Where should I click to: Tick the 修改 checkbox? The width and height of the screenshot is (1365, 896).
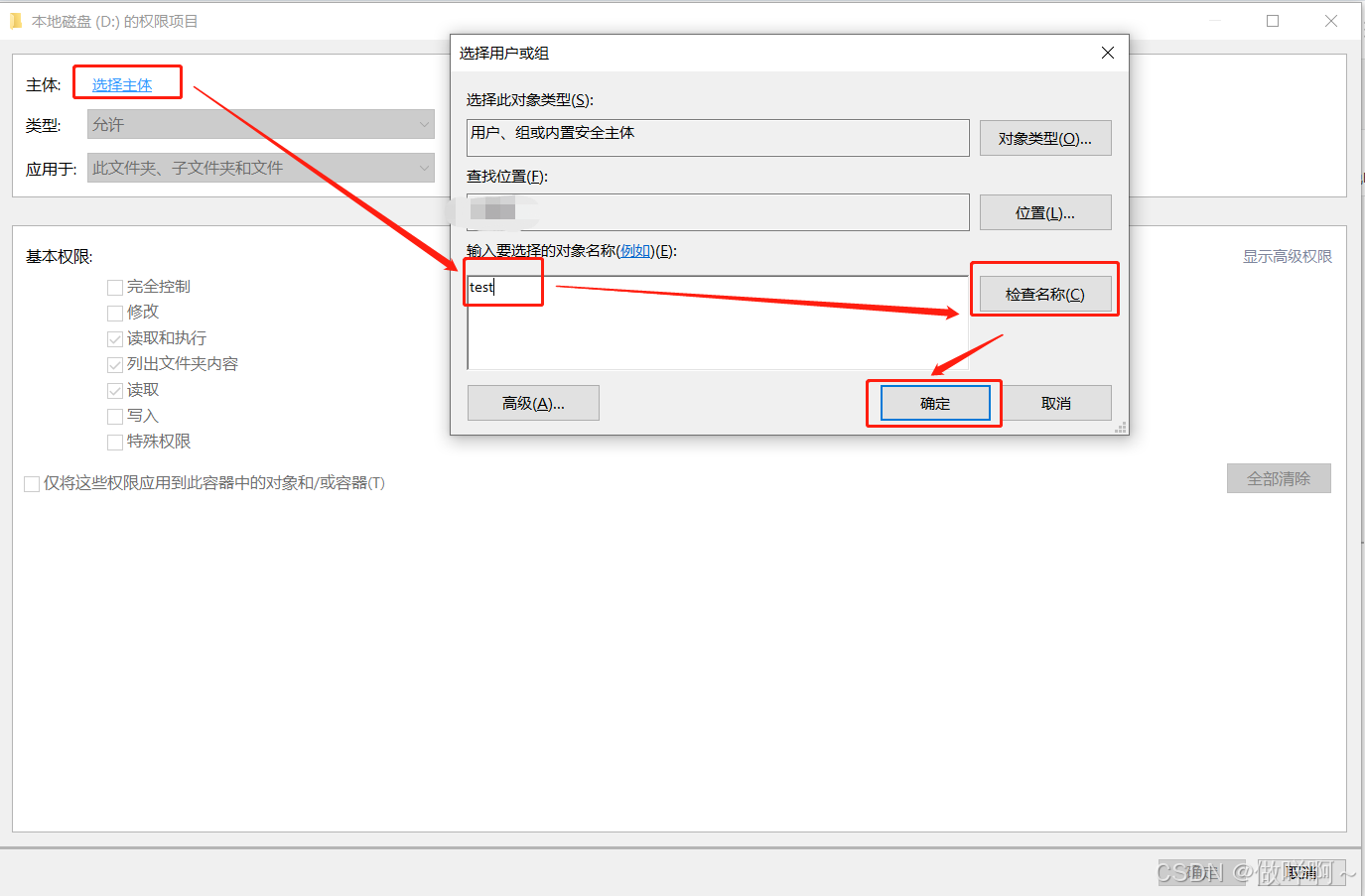click(115, 313)
